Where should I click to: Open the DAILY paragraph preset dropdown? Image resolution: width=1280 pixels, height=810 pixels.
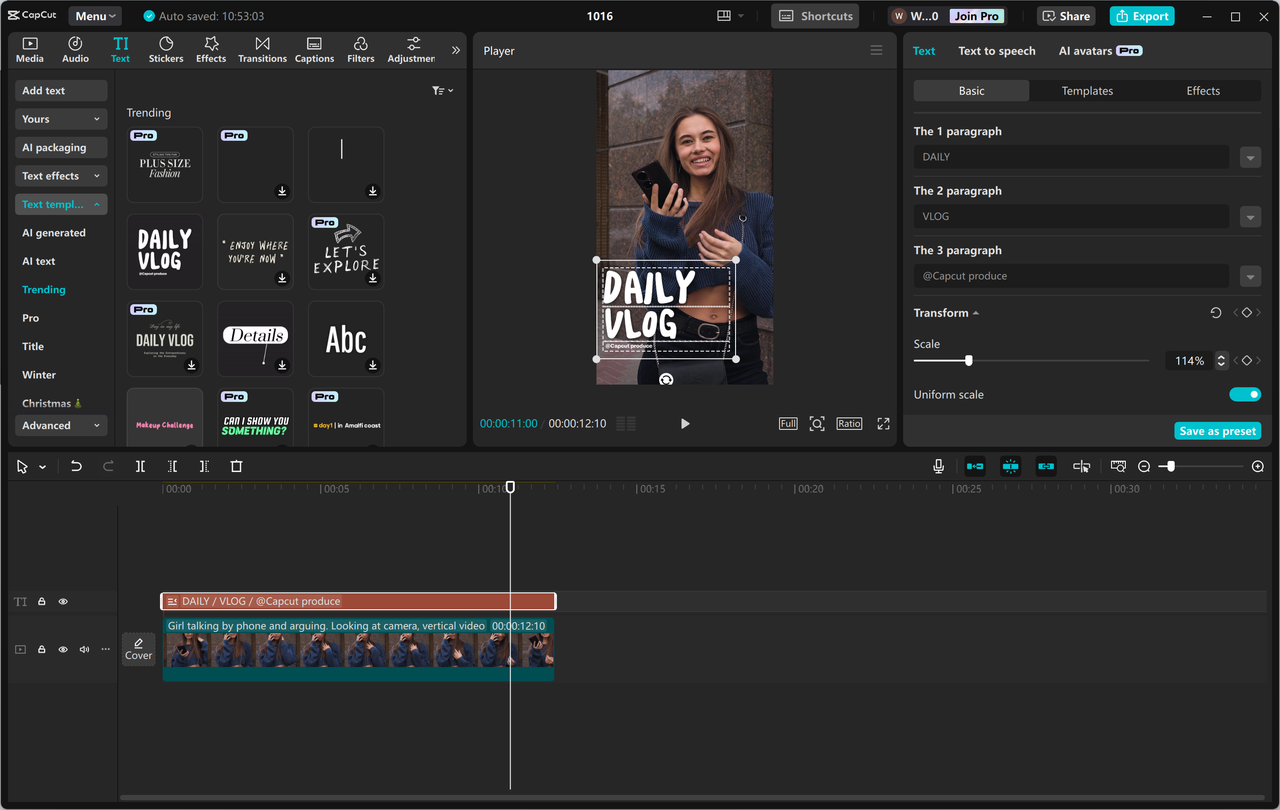coord(1250,157)
